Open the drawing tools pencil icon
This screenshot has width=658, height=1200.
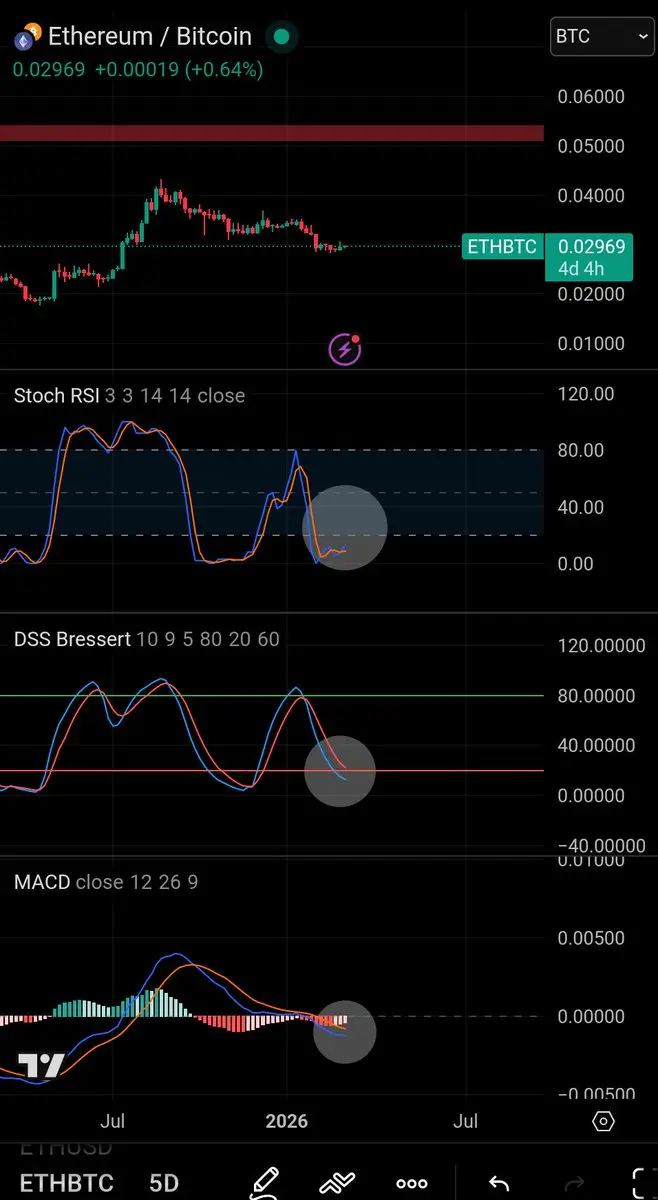264,1182
